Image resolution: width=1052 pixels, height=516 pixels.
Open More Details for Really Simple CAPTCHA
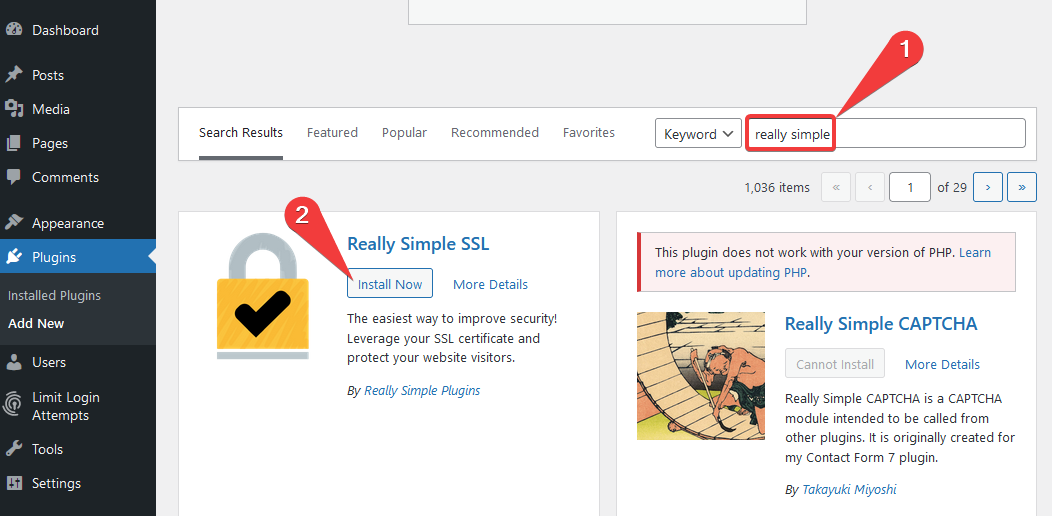pyautogui.click(x=943, y=364)
